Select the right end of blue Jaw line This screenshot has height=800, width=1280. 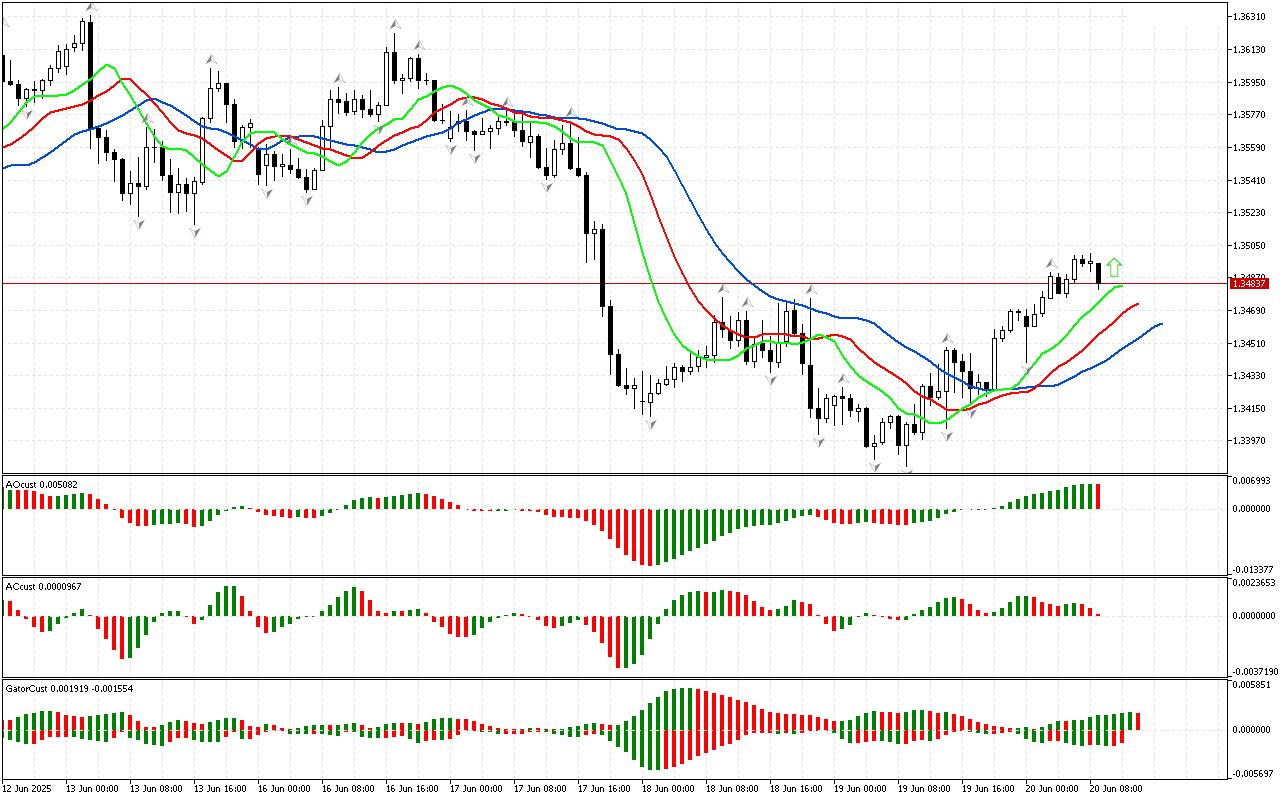click(1160, 324)
